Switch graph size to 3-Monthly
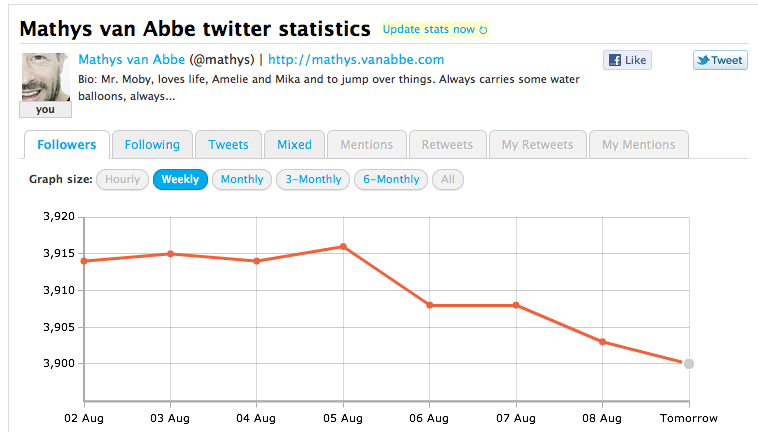 313,180
